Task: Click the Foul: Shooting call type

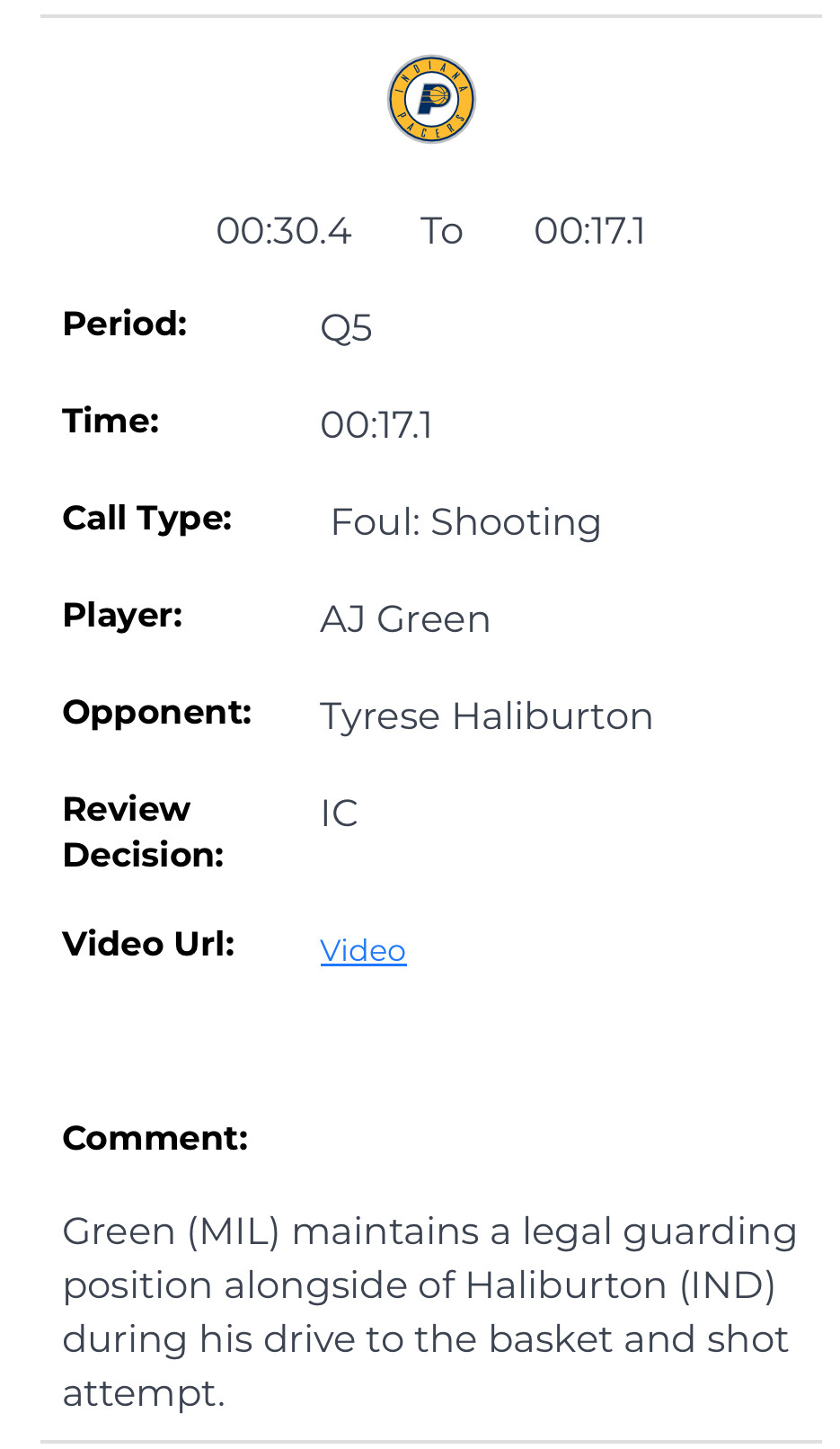Action: tap(465, 522)
